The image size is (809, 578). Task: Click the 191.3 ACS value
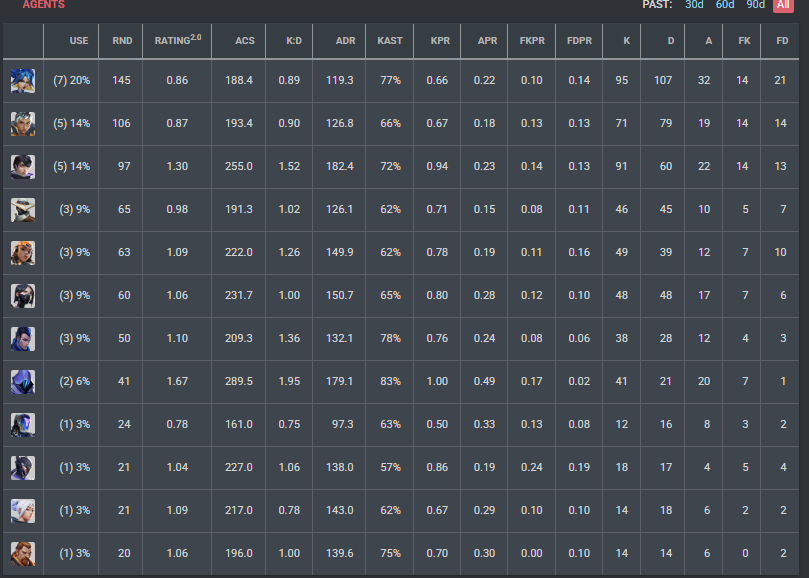click(x=239, y=209)
